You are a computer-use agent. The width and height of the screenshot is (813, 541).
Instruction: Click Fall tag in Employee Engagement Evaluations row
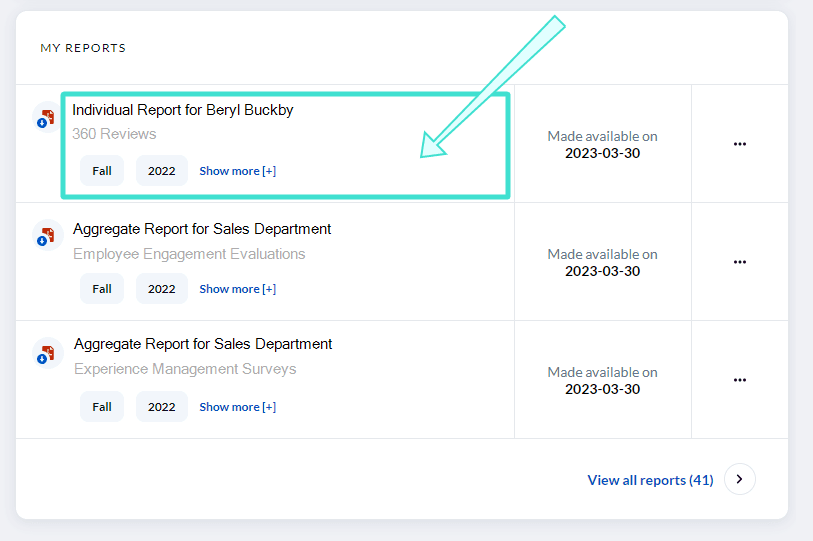click(102, 289)
